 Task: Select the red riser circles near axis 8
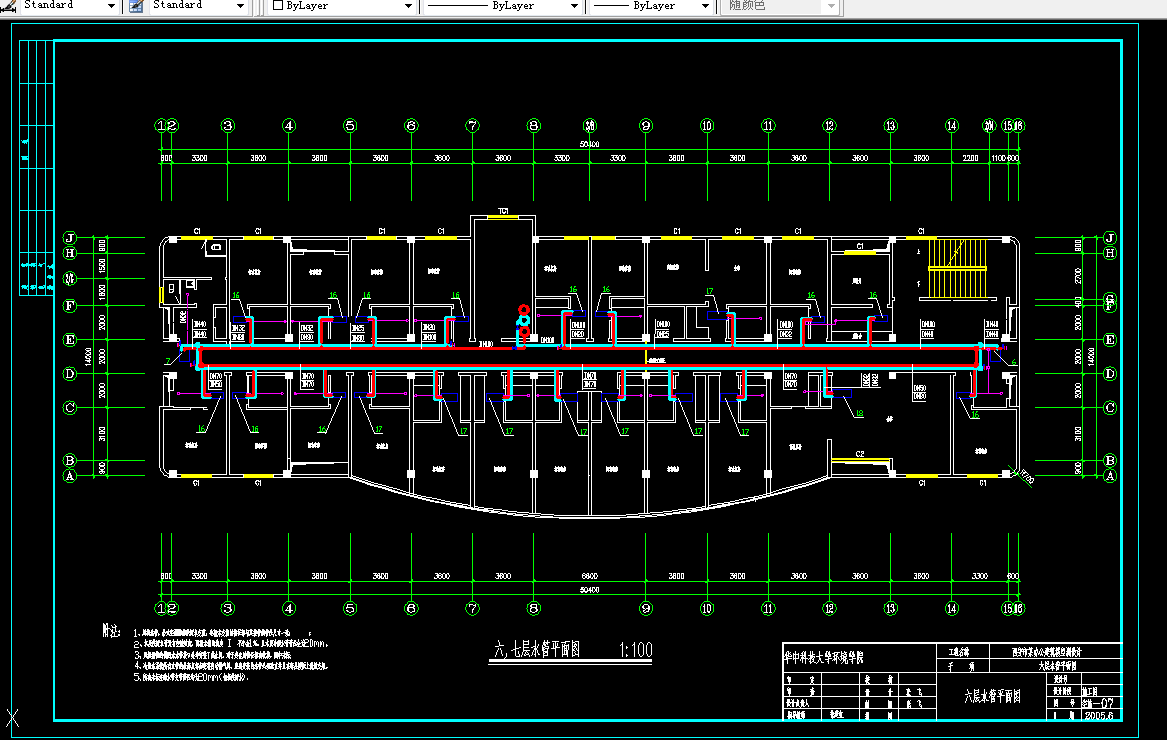pos(524,321)
